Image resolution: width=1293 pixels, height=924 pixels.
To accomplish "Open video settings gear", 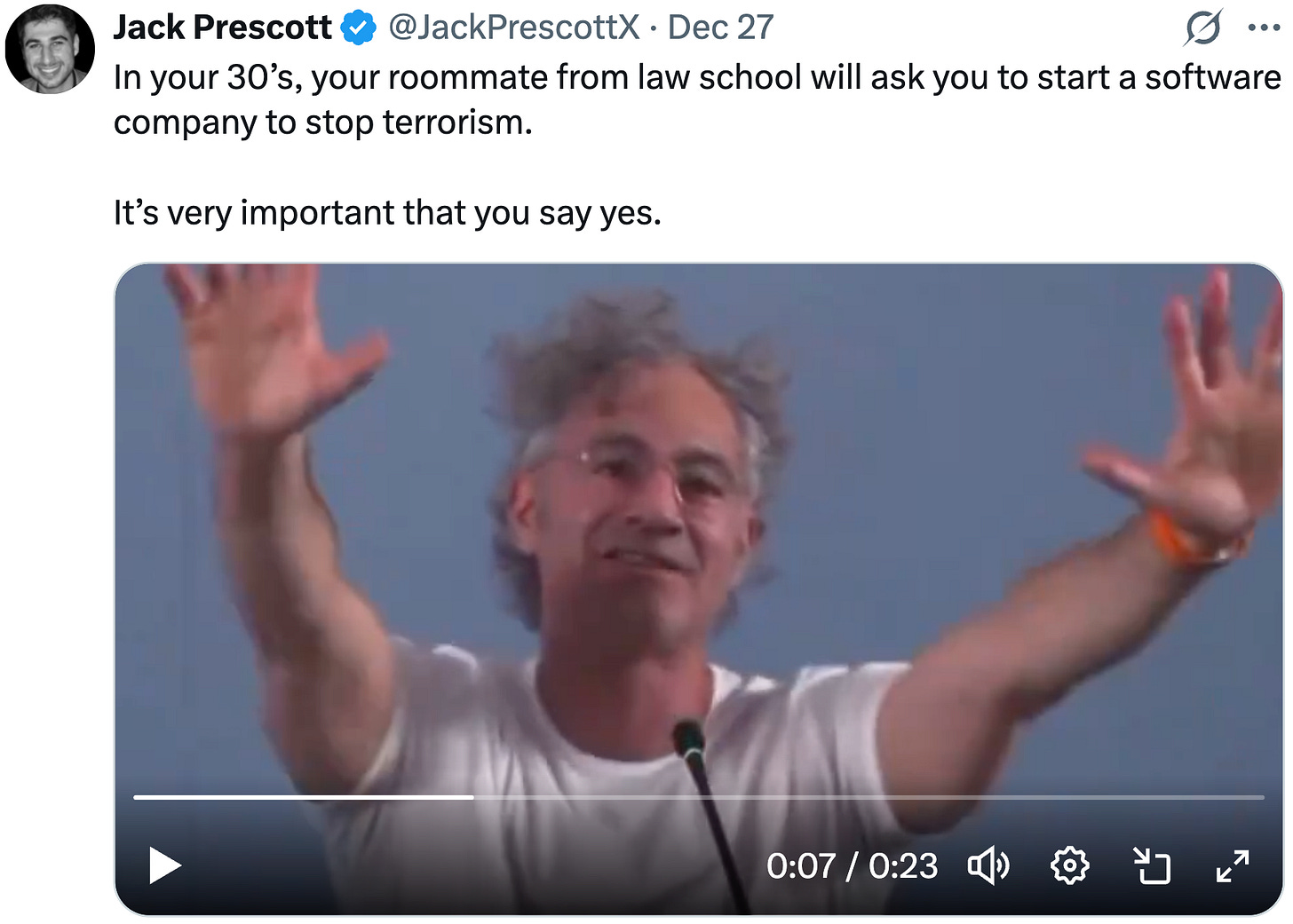I will coord(1070,865).
